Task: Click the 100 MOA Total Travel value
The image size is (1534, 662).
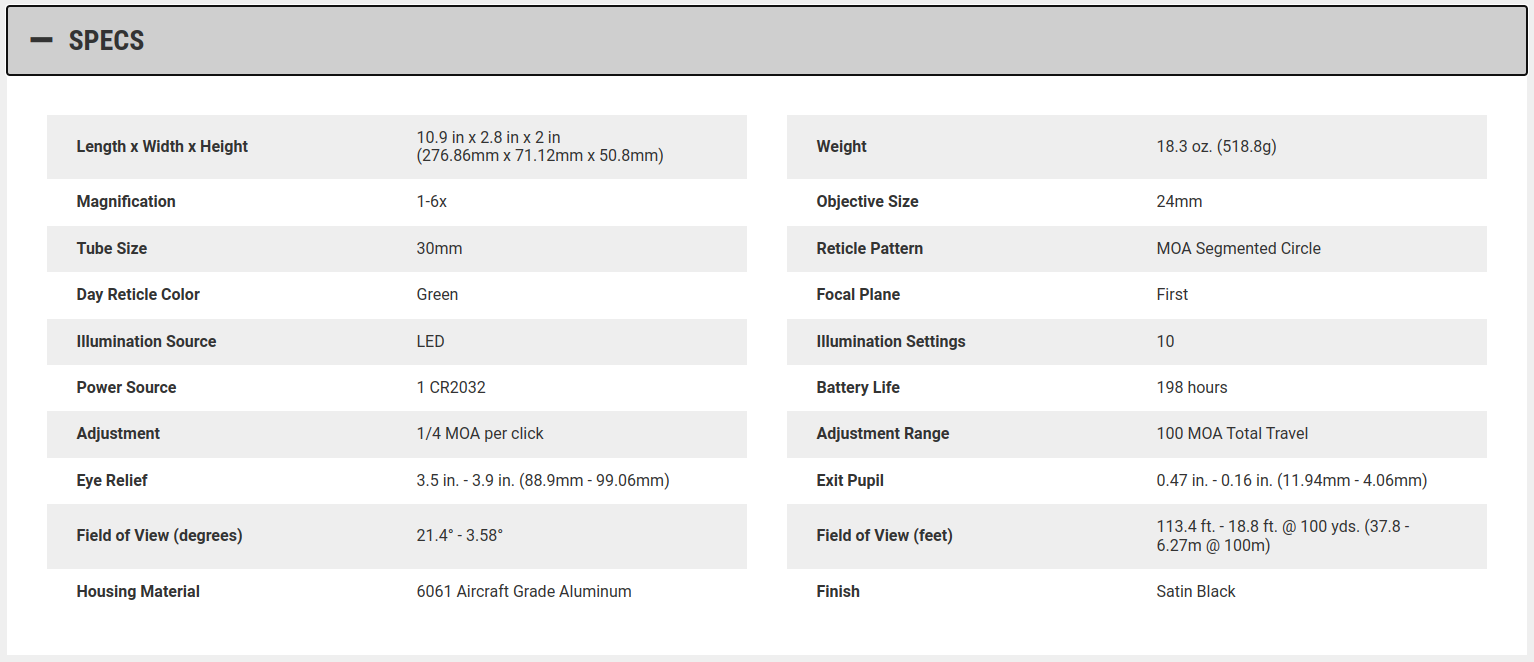Action: point(1232,434)
